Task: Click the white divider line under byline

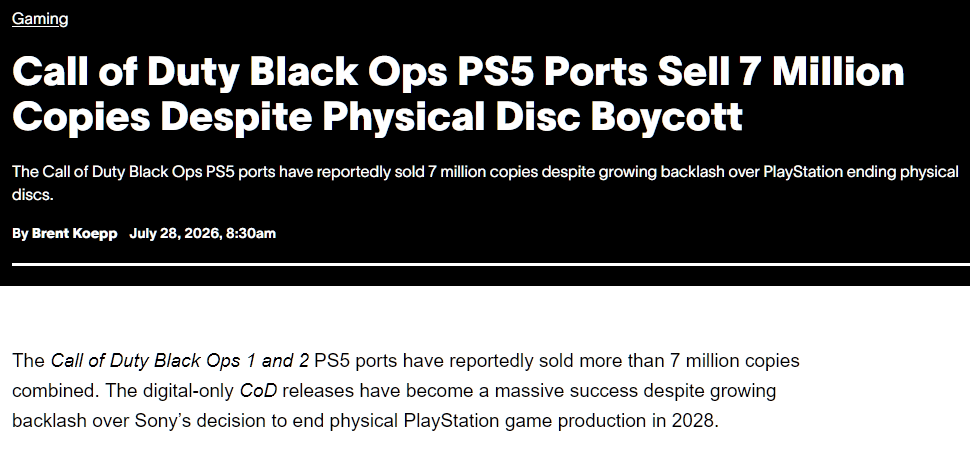Action: 491,264
